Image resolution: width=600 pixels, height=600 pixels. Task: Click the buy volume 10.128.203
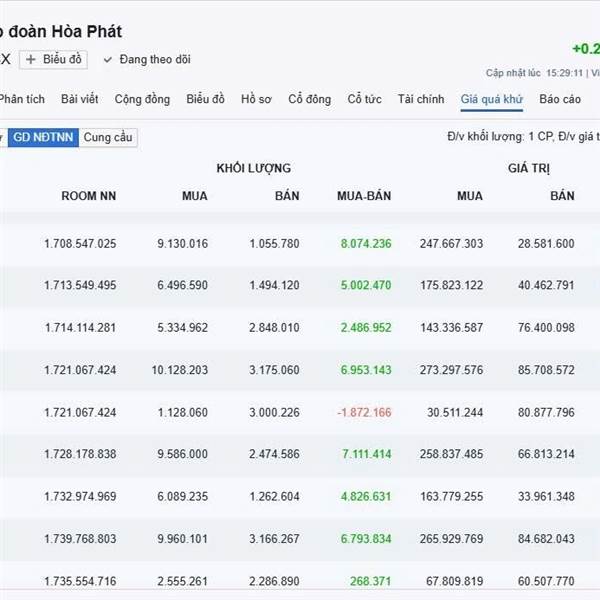tap(180, 370)
